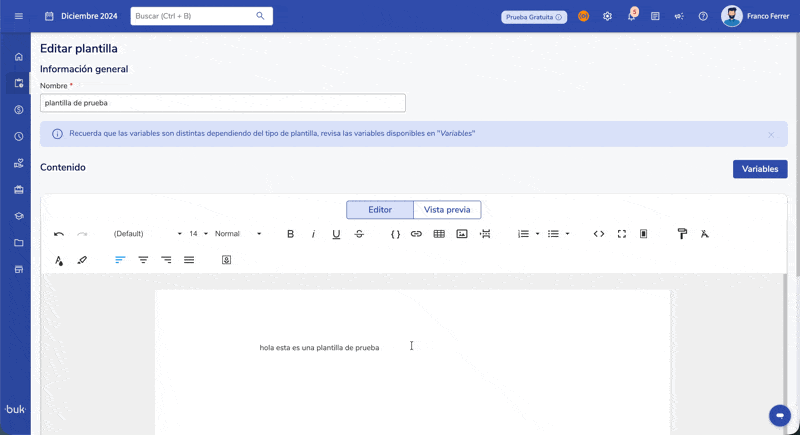This screenshot has height=435, width=800.
Task: Open the text color picker
Action: point(59,260)
